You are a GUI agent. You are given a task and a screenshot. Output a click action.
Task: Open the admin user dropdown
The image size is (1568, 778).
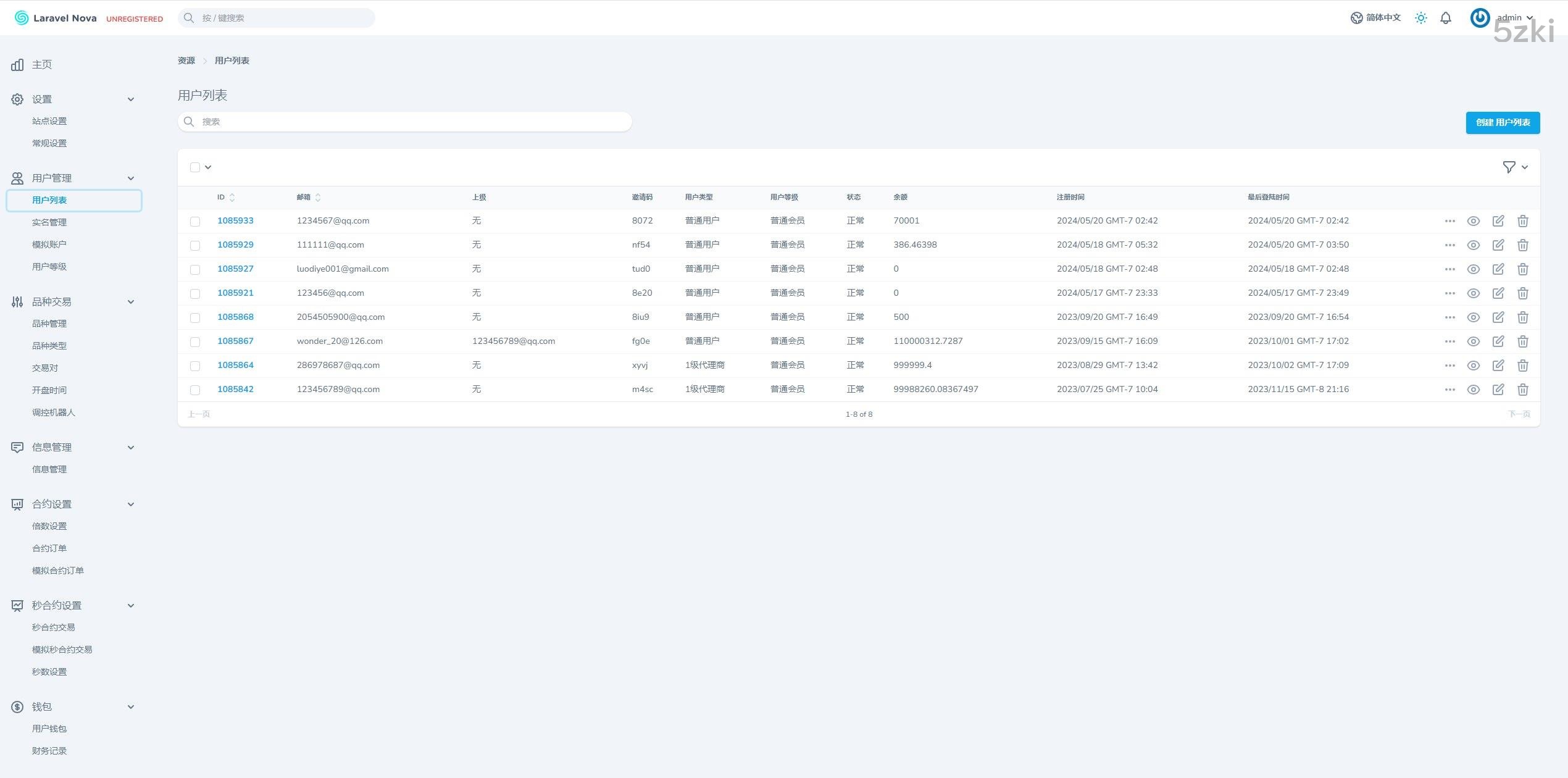[x=1509, y=18]
